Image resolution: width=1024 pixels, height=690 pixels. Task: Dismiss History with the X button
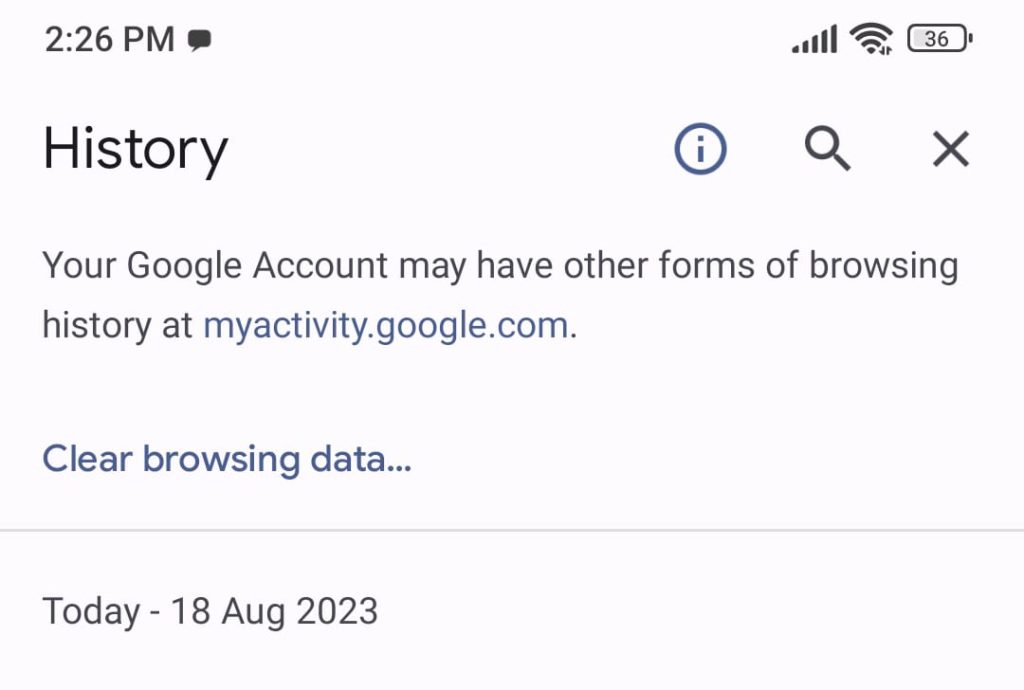click(949, 149)
